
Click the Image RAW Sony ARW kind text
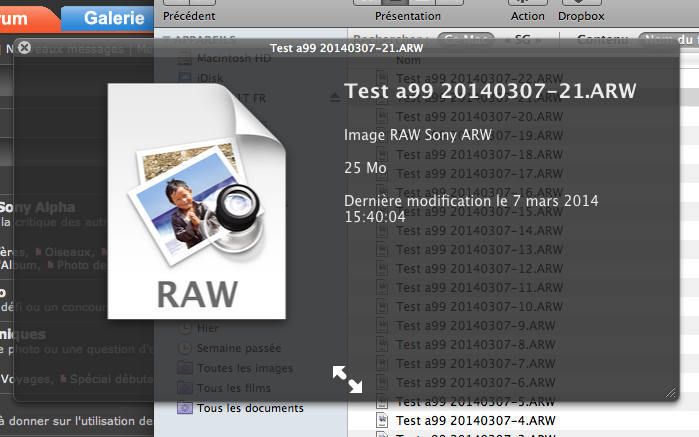pyautogui.click(x=418, y=135)
